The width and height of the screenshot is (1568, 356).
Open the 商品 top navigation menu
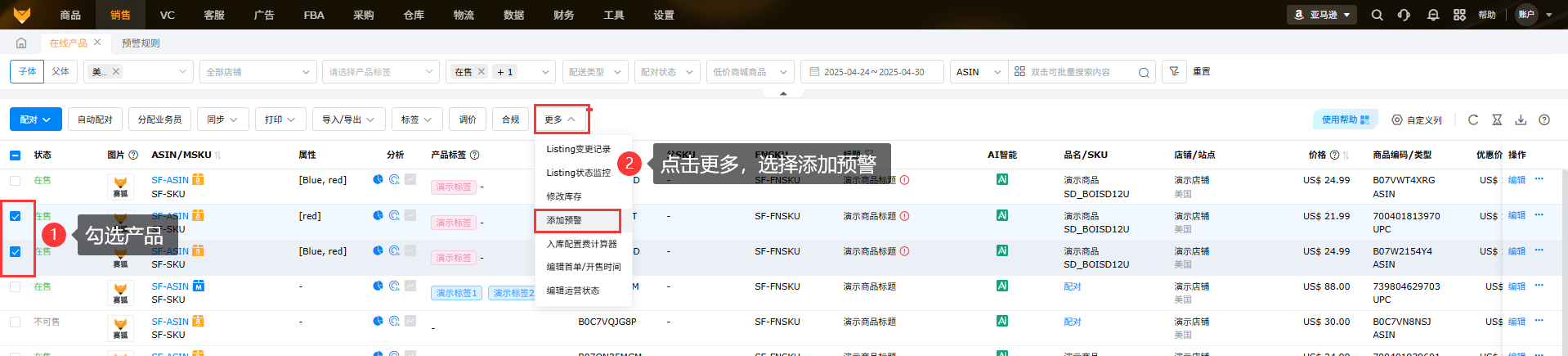[x=70, y=15]
